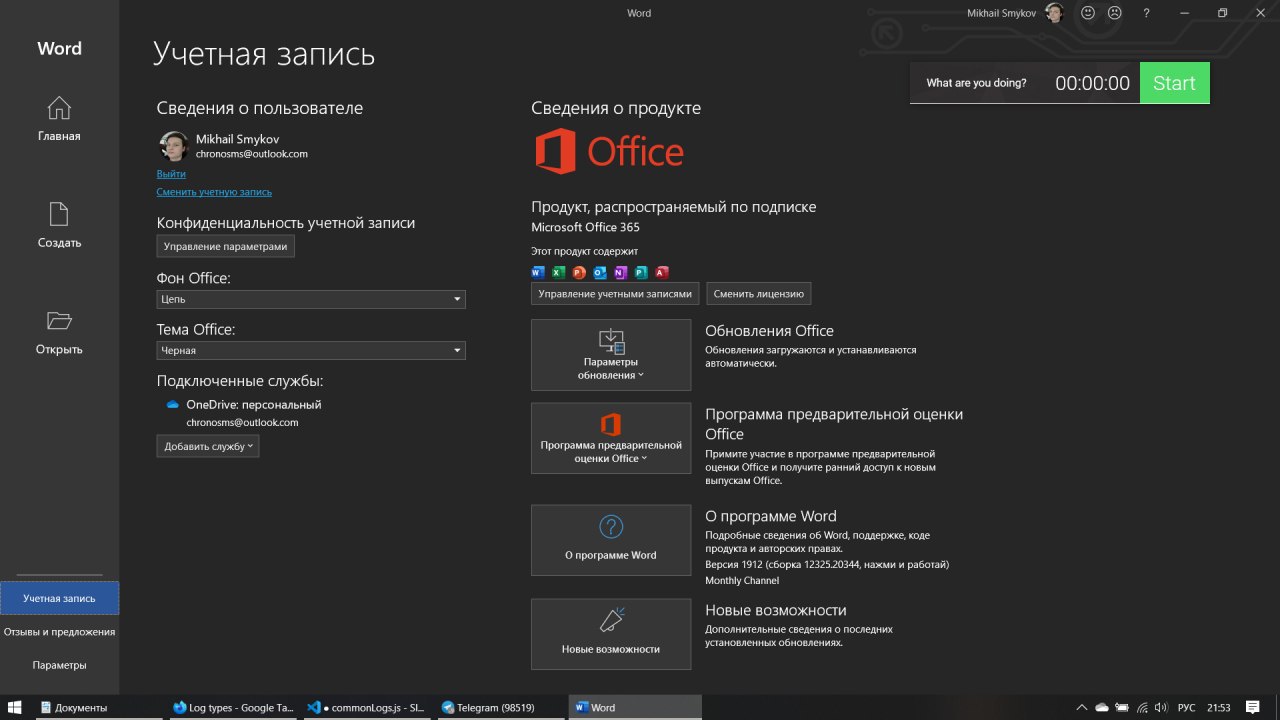Click the Word product icon

click(538, 272)
